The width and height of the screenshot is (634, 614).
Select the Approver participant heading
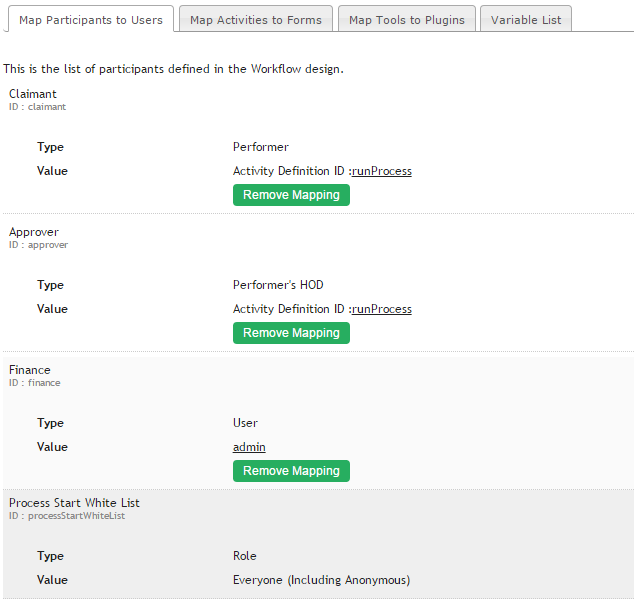34,232
